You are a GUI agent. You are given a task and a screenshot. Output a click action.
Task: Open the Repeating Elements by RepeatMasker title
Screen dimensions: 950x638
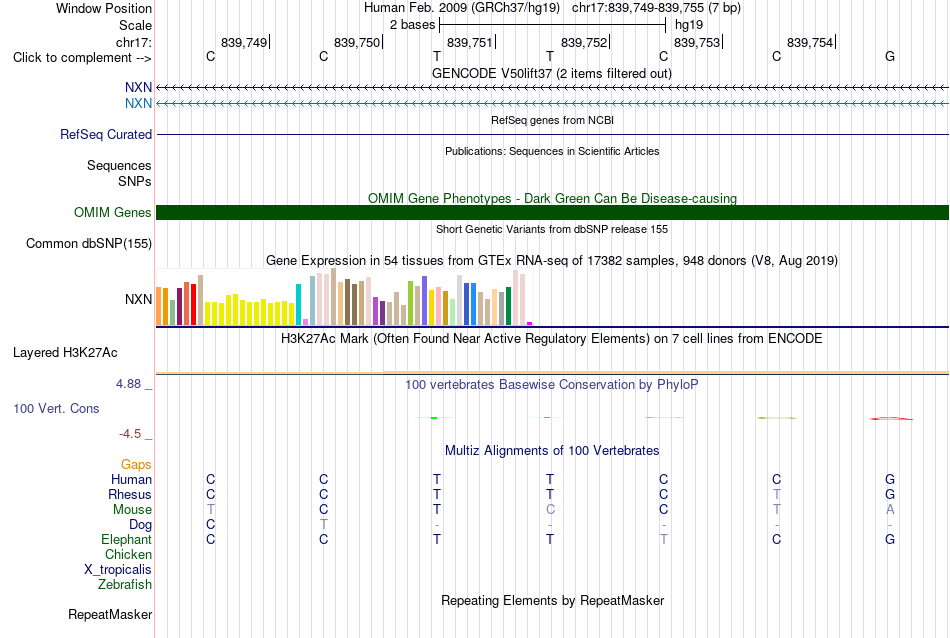tap(552, 600)
